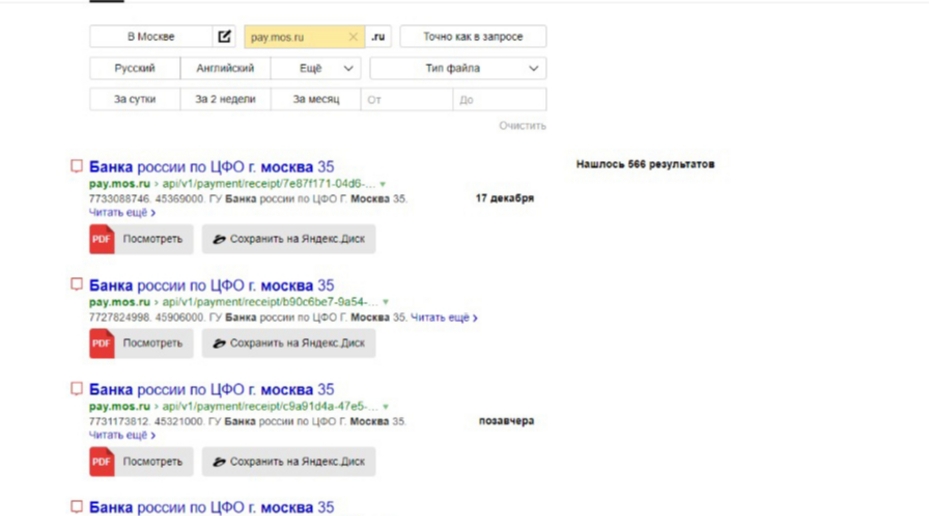930x516 pixels.
Task: Open result title above receipt b90c6be7
Action: pos(212,285)
